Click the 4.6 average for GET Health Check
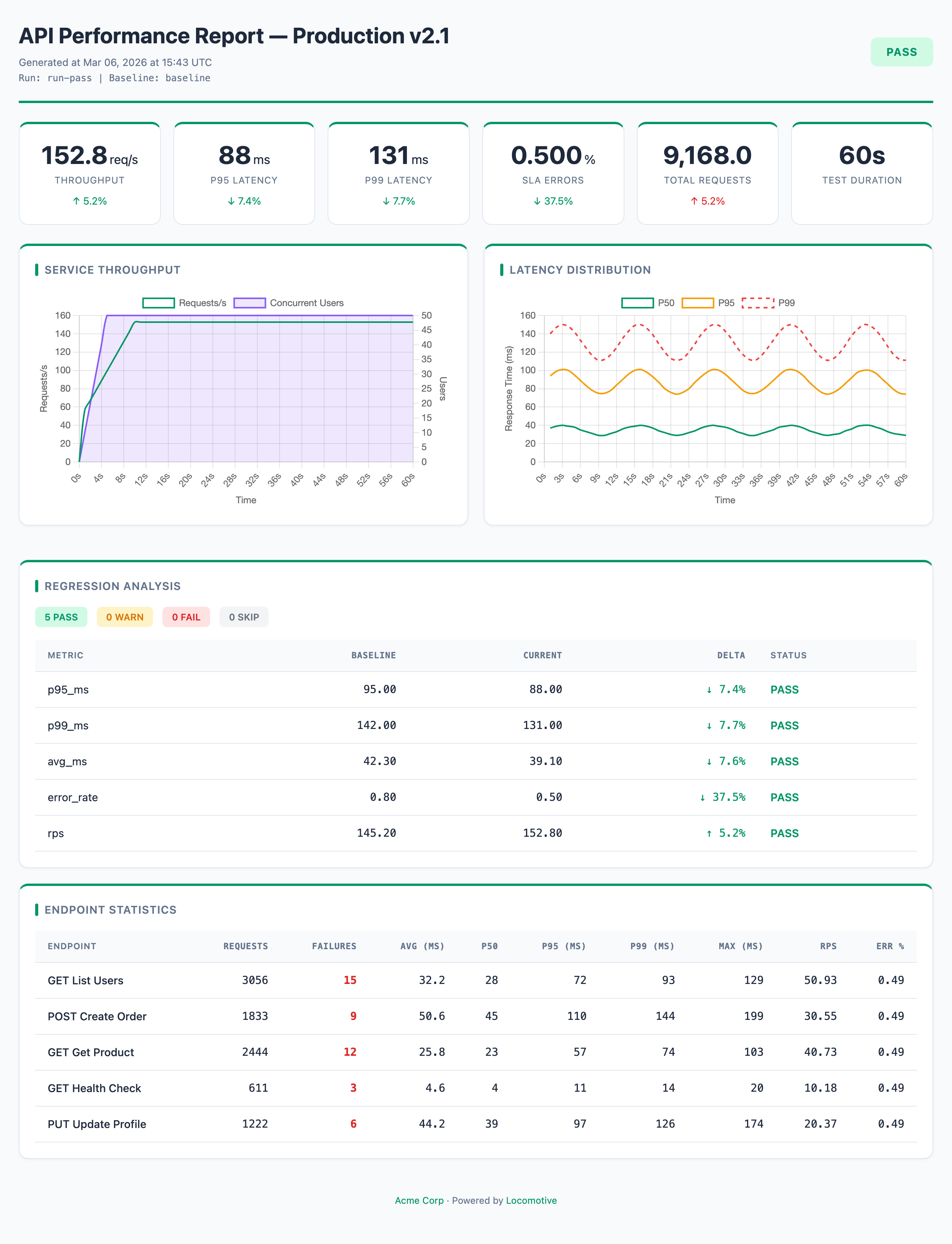 click(x=435, y=1088)
